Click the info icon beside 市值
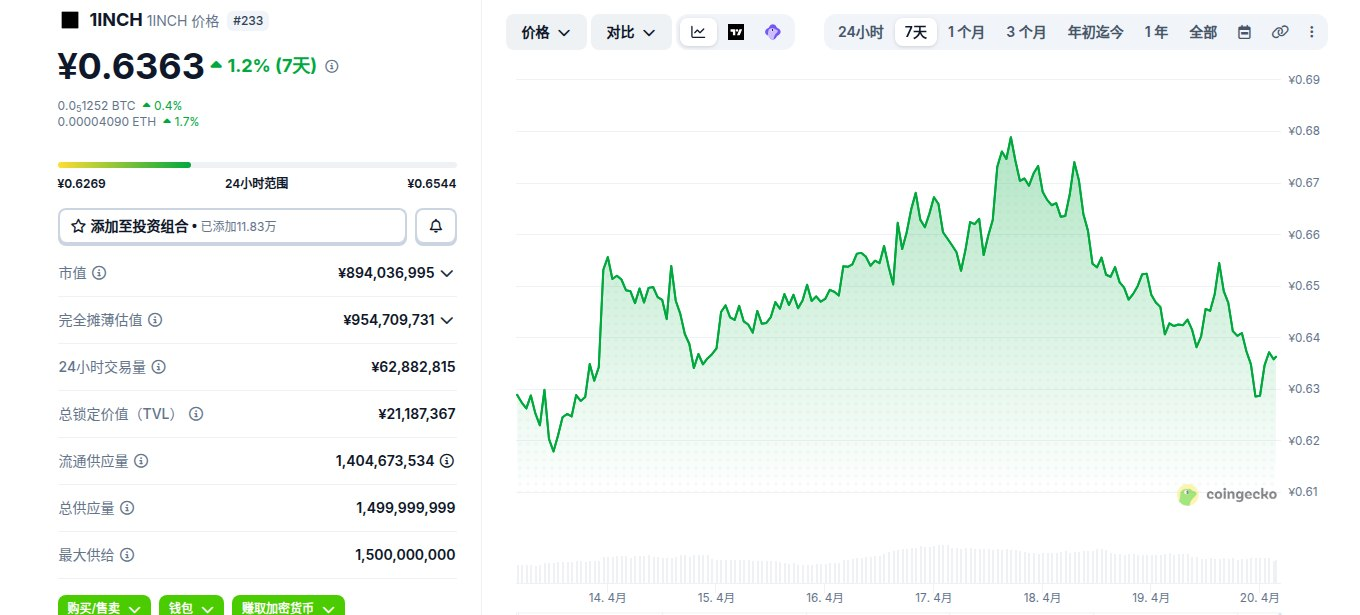 coord(99,273)
